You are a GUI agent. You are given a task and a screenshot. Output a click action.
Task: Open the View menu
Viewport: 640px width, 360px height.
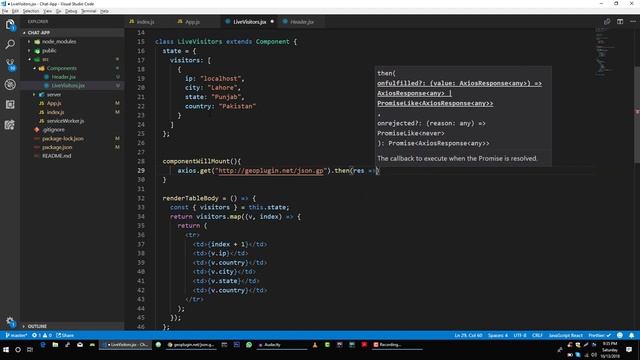(x=48, y=11)
